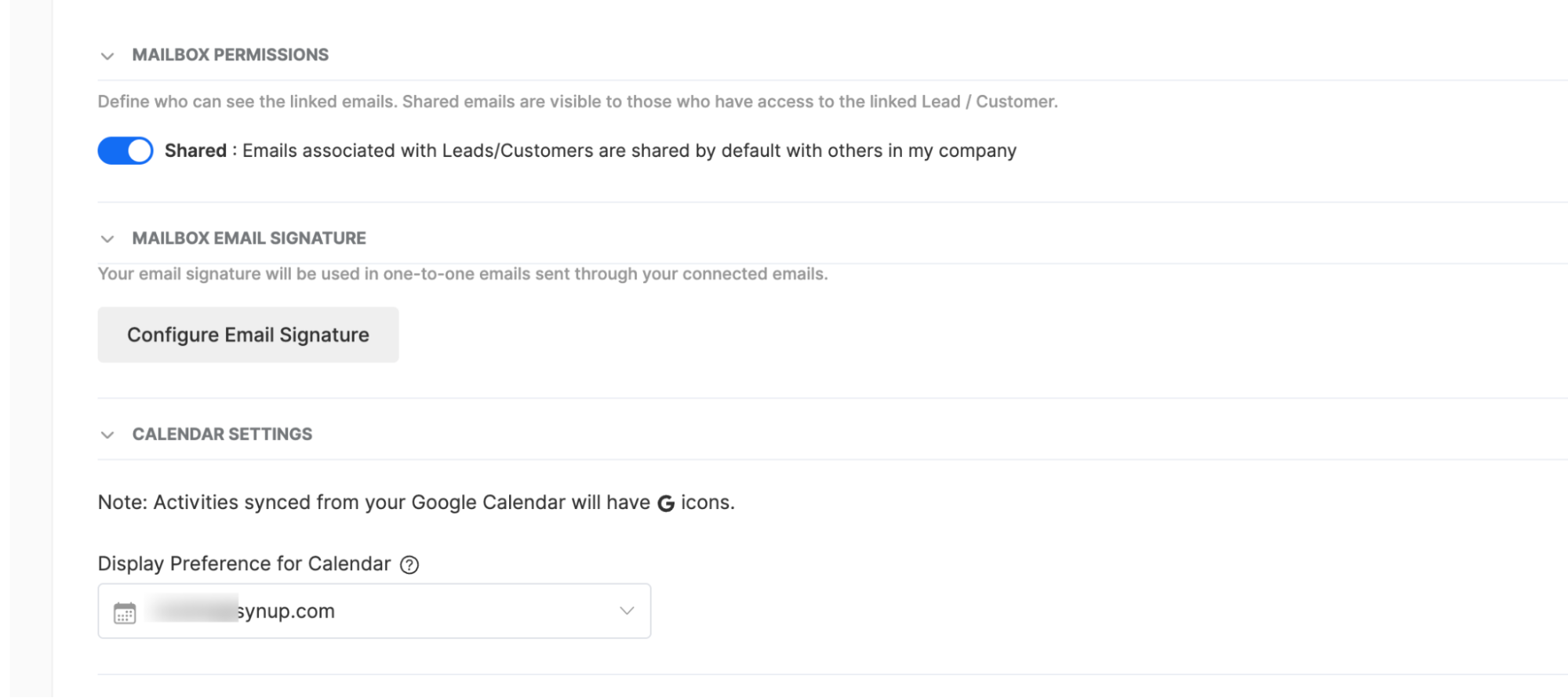The height and width of the screenshot is (698, 1568).
Task: Click the calendar icon in the dropdown
Action: [125, 613]
